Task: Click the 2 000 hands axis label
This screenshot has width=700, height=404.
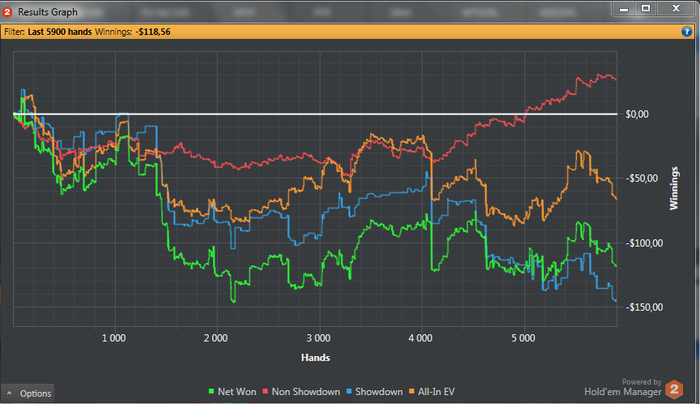Action: pos(216,338)
